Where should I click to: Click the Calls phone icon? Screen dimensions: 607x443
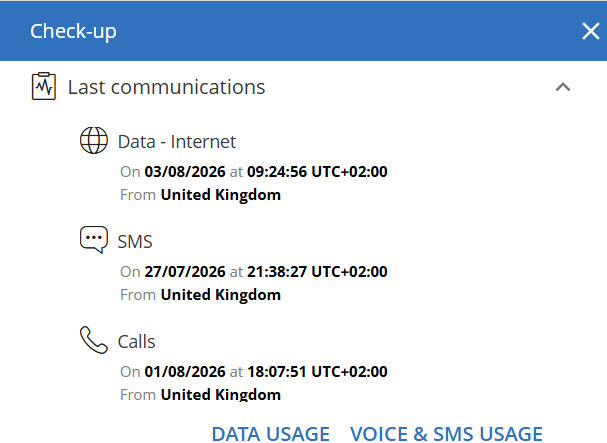[94, 340]
